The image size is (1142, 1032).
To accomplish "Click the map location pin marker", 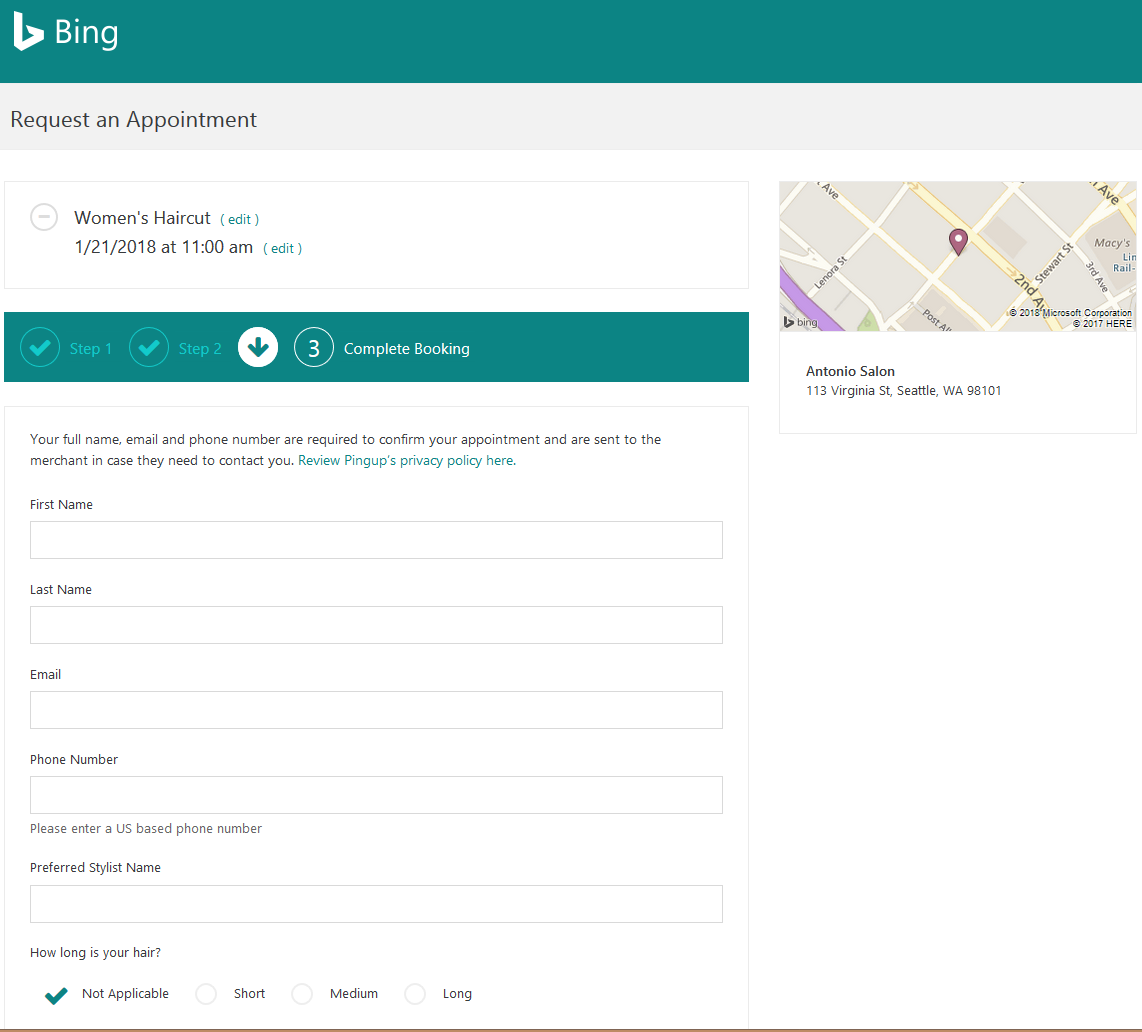I will (x=958, y=241).
